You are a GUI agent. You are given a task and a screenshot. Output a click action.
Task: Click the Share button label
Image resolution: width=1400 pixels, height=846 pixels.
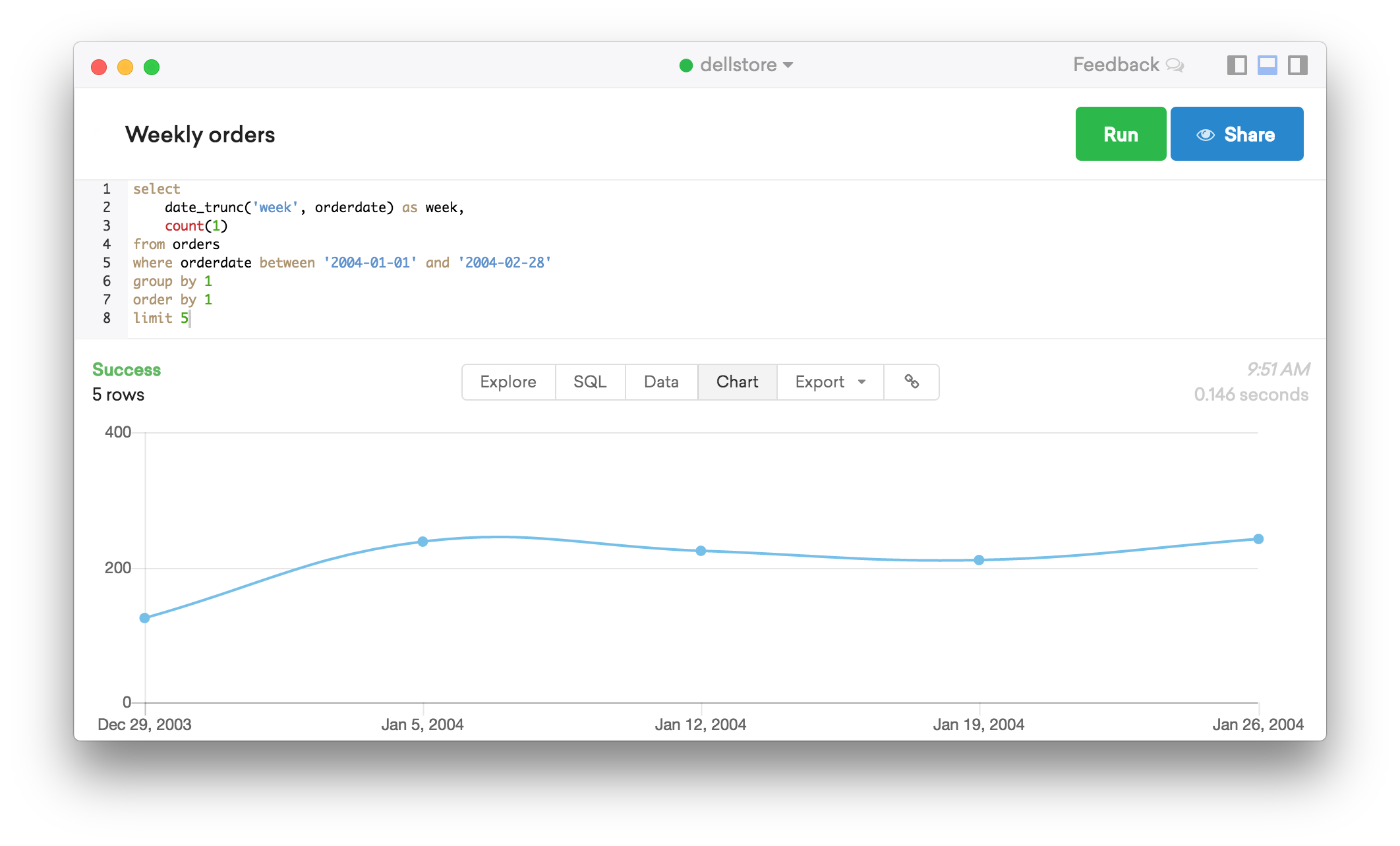pyautogui.click(x=1249, y=134)
